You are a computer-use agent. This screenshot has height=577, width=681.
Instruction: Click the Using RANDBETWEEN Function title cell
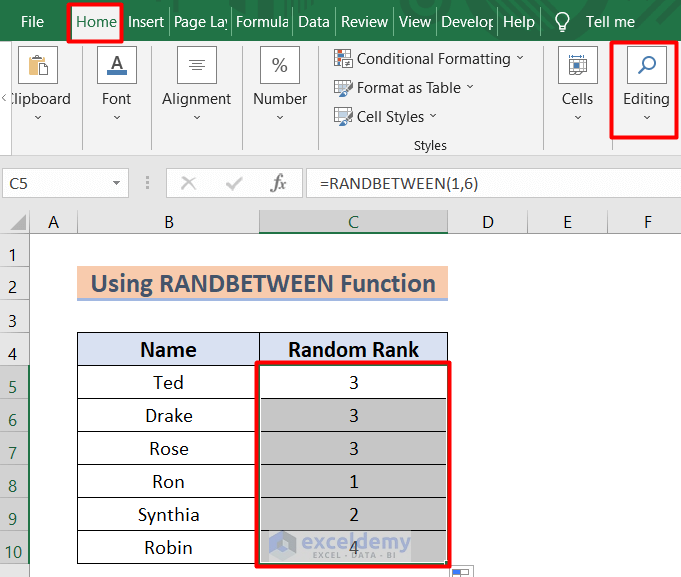click(x=262, y=283)
